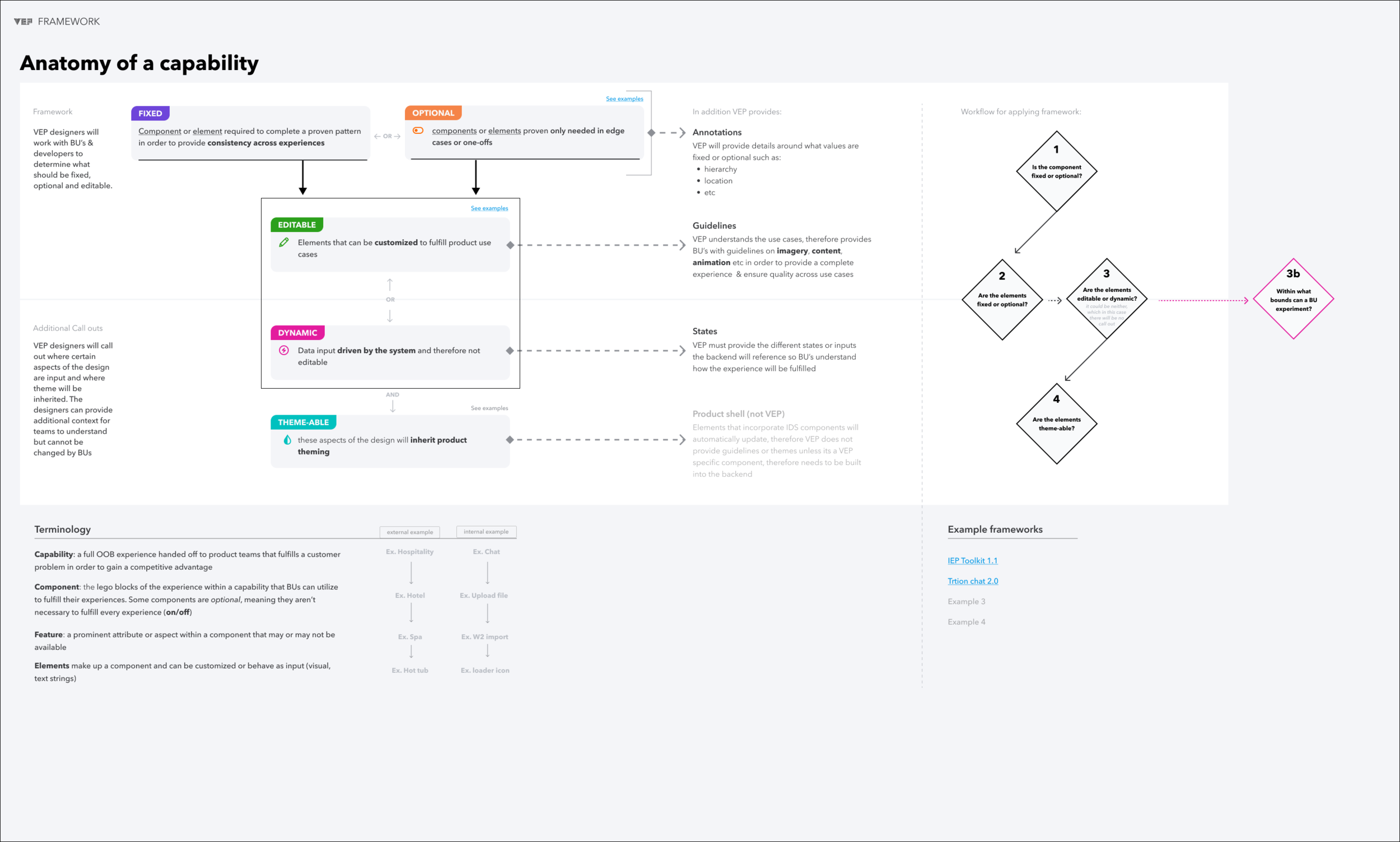This screenshot has width=1400, height=842.
Task: Click the VEP logo icon
Action: pos(23,21)
